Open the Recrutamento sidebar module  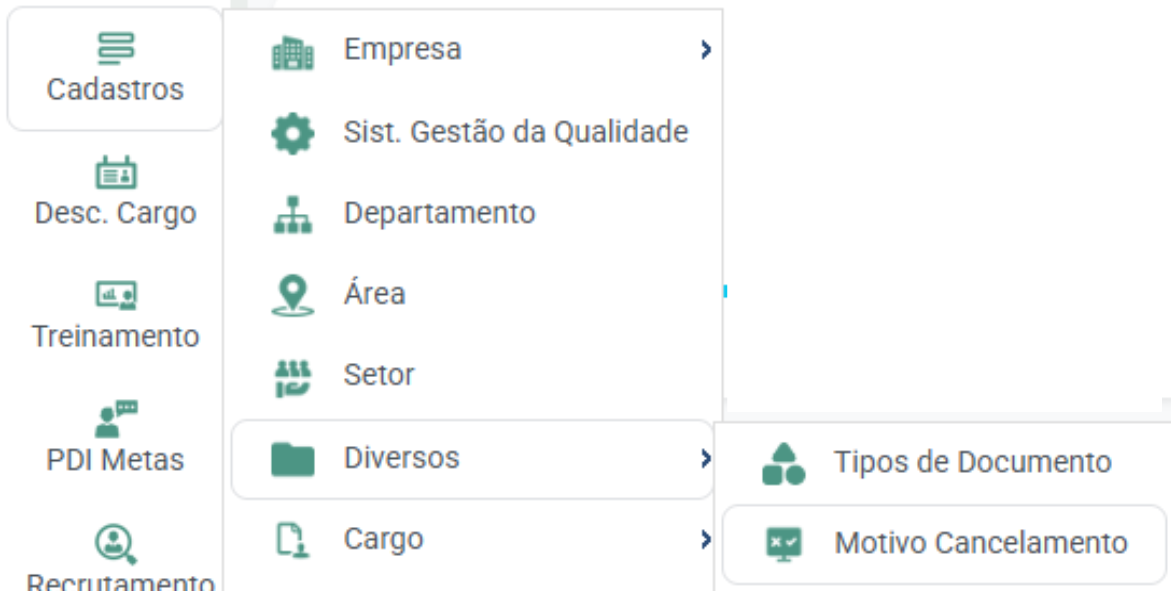pyautogui.click(x=119, y=557)
